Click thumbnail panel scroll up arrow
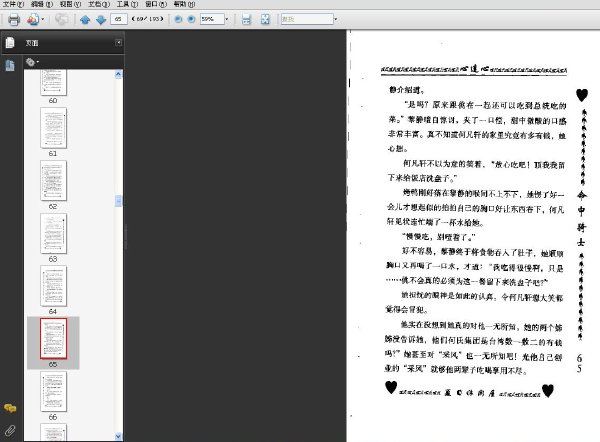Screen dimensions: 600x442 tap(119, 74)
